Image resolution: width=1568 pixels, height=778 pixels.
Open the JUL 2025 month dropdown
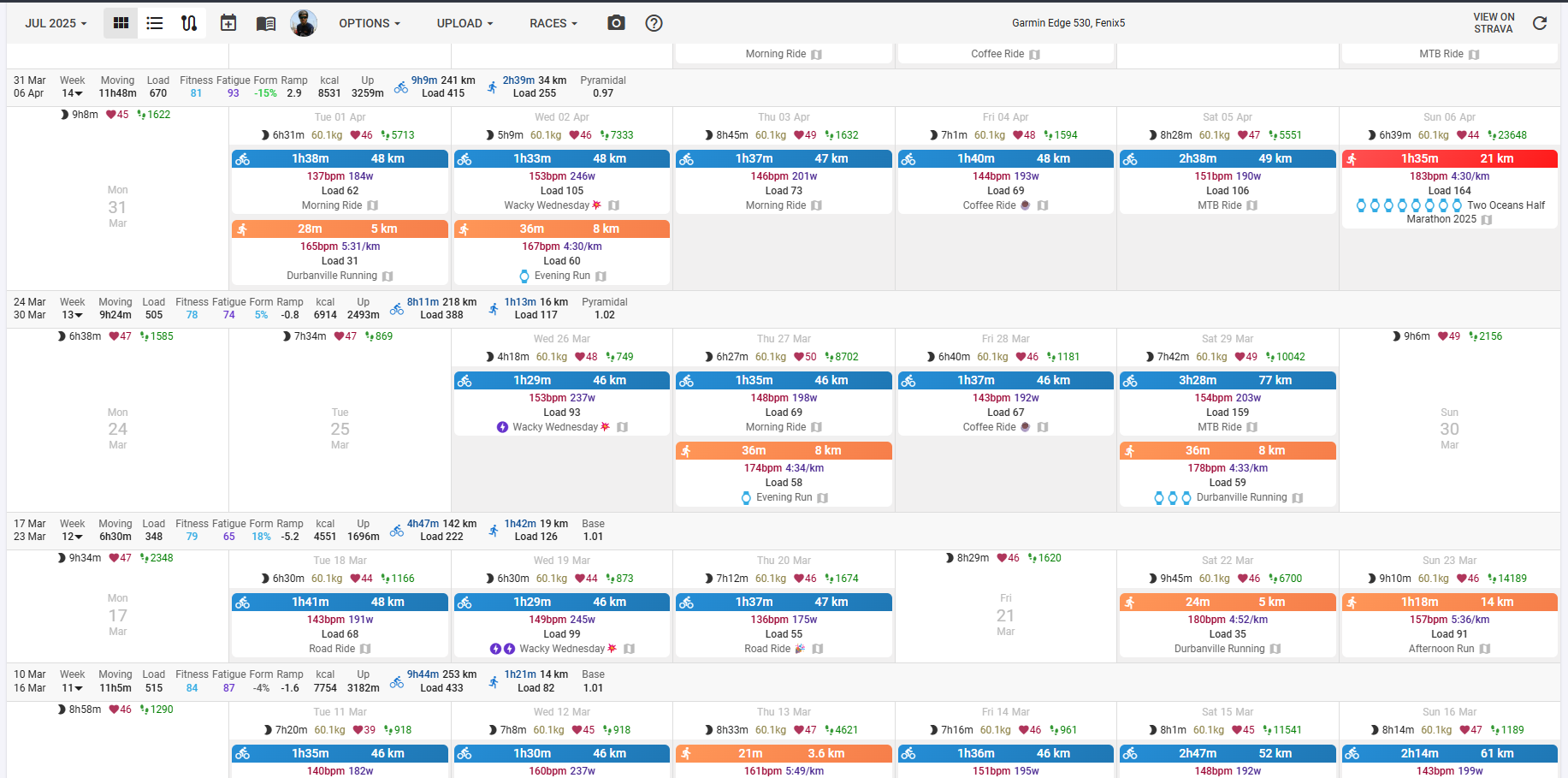[x=56, y=23]
